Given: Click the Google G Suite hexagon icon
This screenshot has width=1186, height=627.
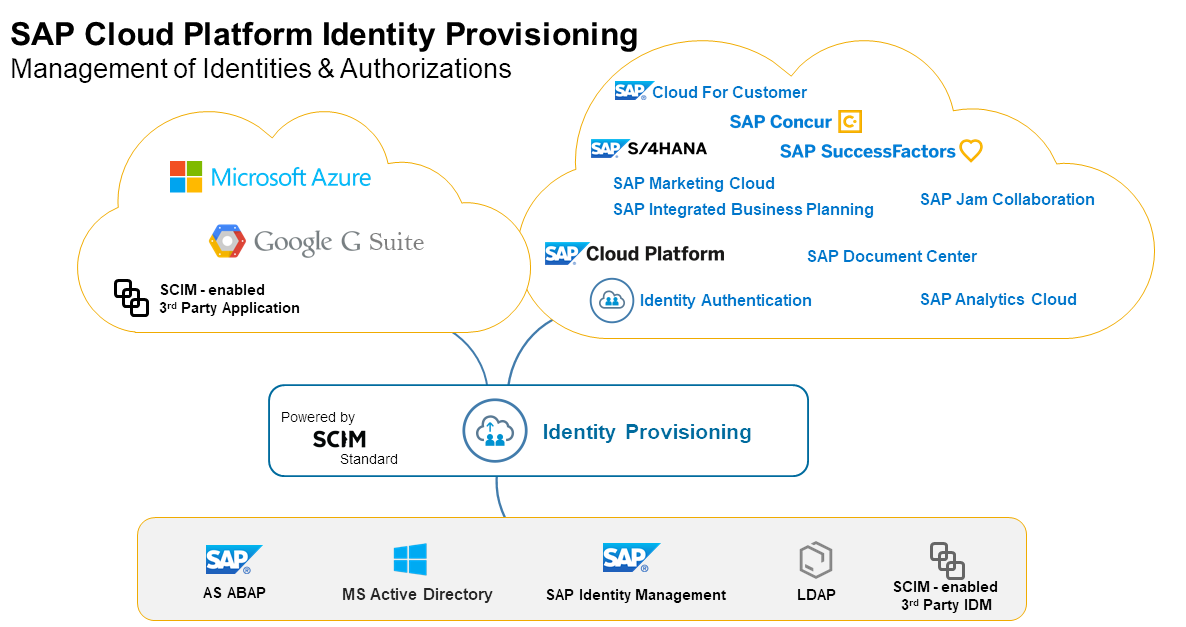Looking at the screenshot, I should coord(227,241).
